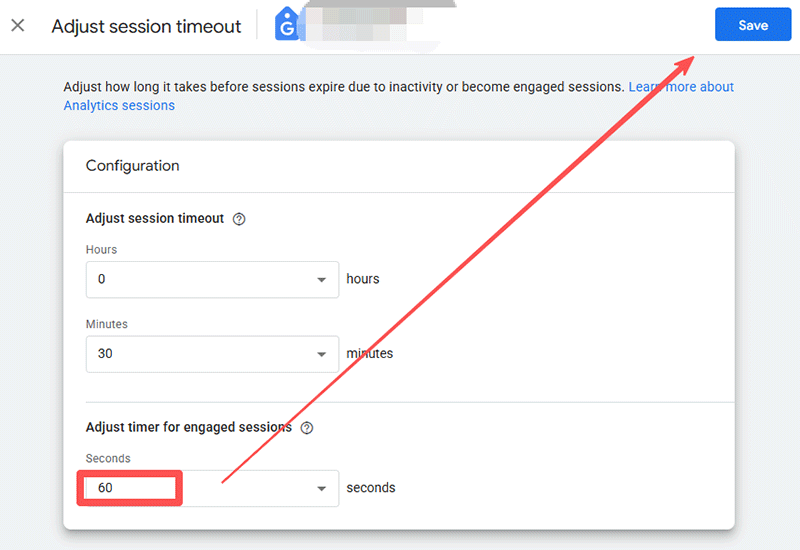
Task: Open help for Adjust session timeout
Action: pos(239,219)
